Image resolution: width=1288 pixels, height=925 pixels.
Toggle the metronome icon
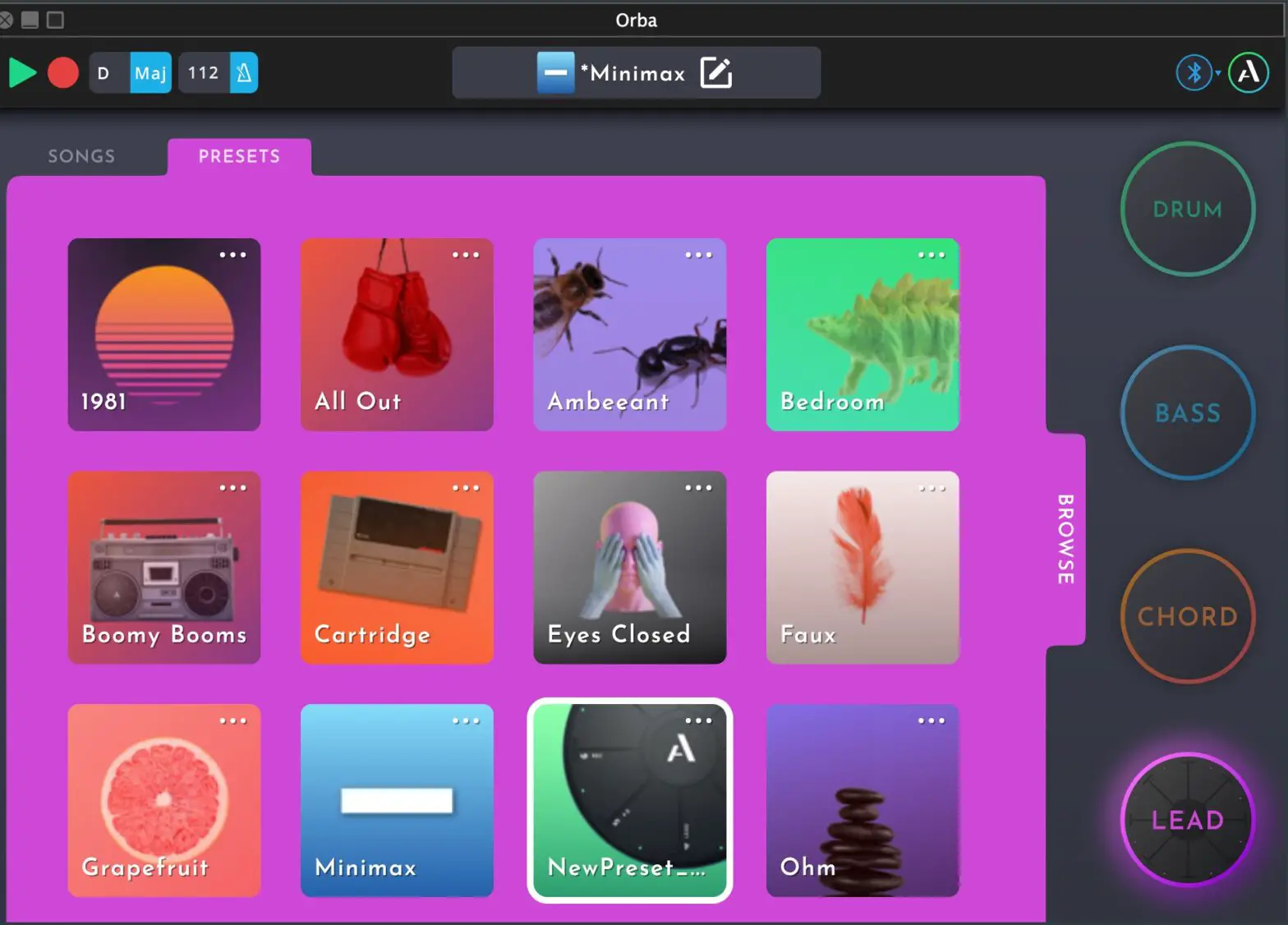(x=244, y=73)
